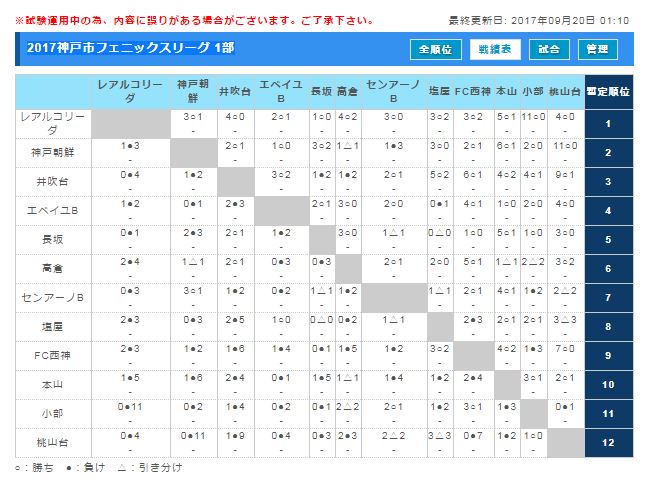
Task: Click 長坂 vs センアーノB draw 1△1
Action: tap(393, 233)
